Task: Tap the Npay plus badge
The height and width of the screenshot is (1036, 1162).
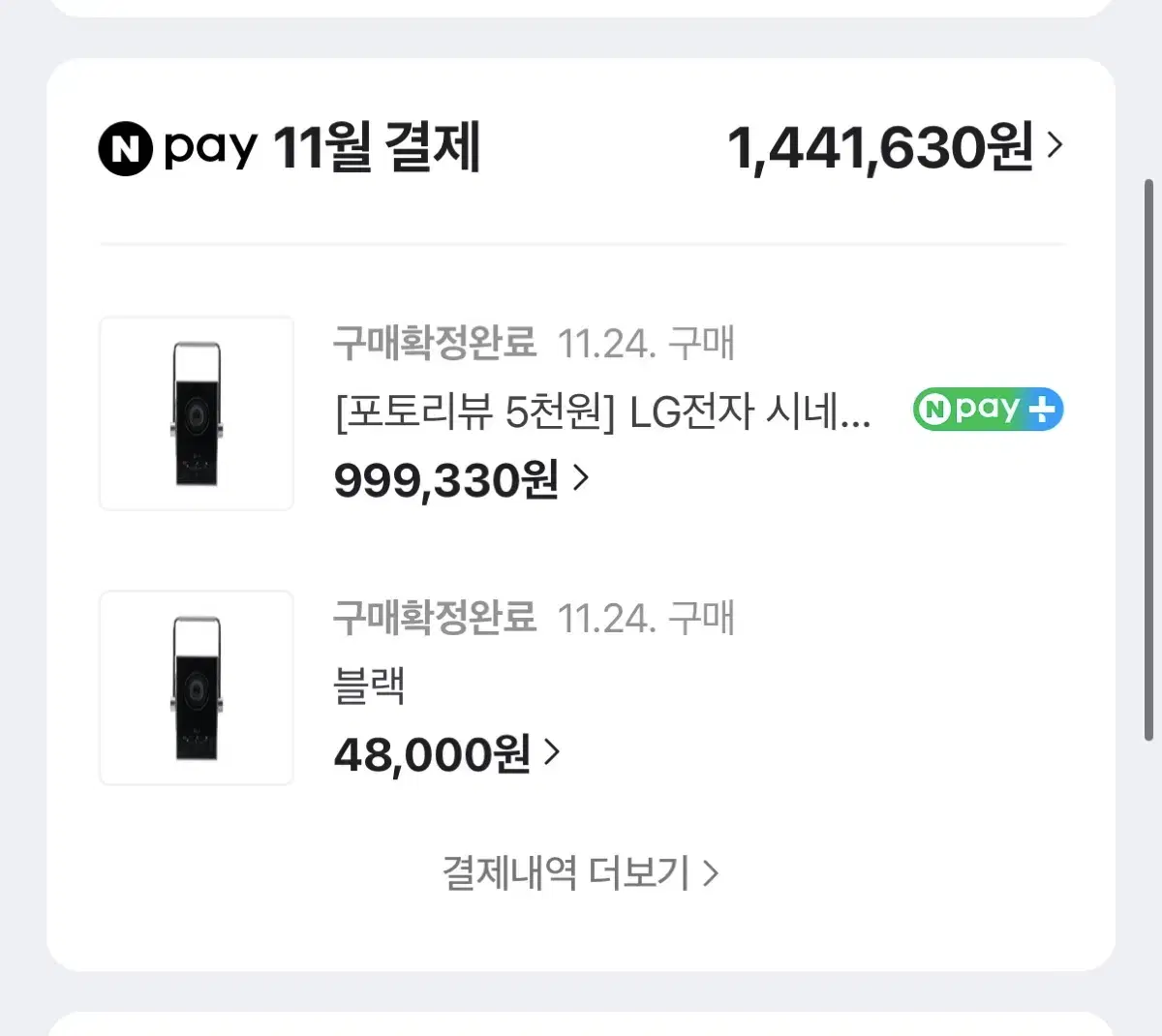Action: [988, 410]
